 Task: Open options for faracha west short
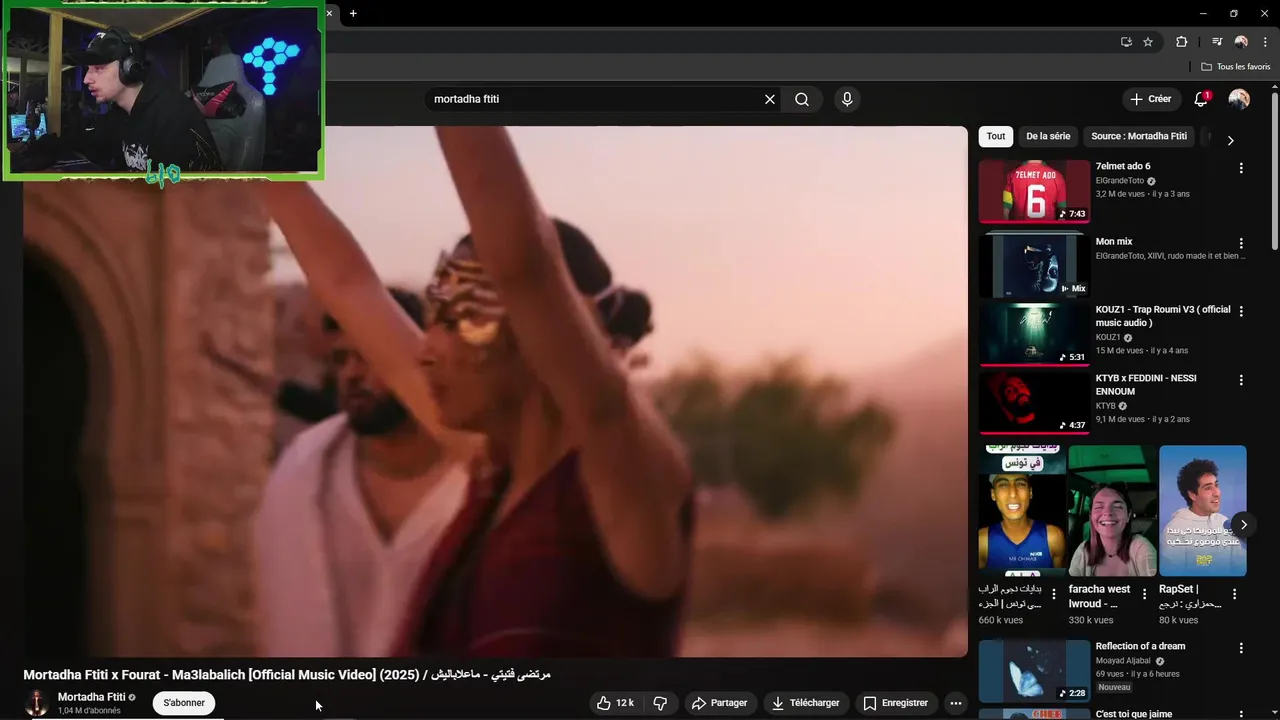(1144, 594)
